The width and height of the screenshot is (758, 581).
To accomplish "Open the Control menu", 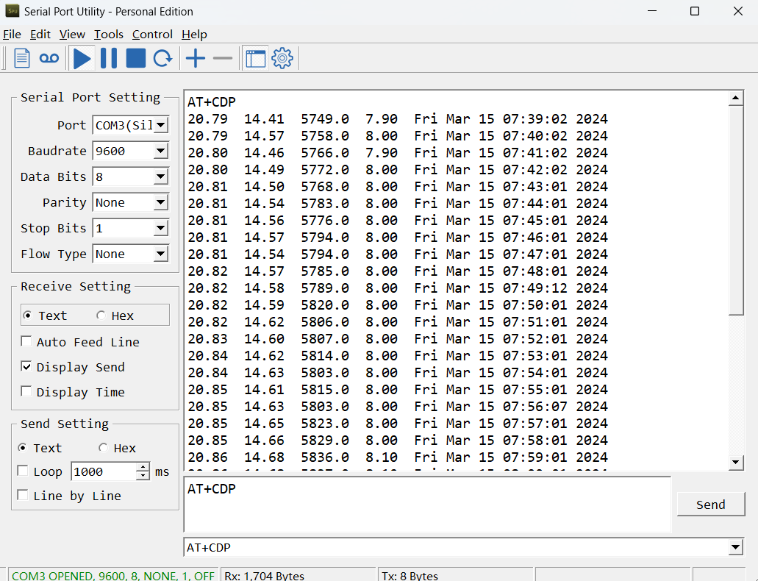I will coord(152,34).
